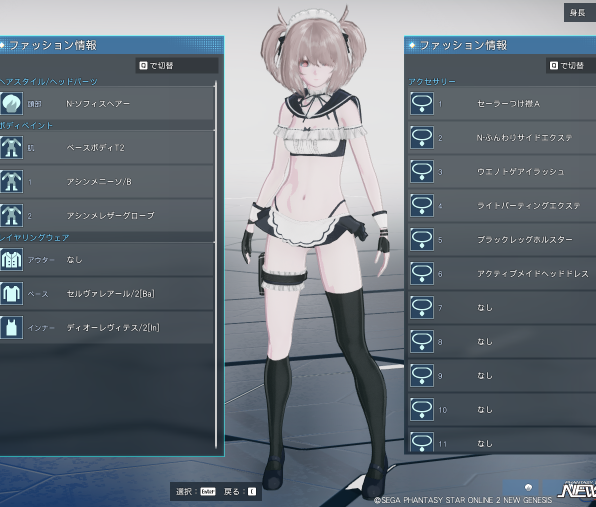Select the ベースボディT2 row

coord(107,147)
